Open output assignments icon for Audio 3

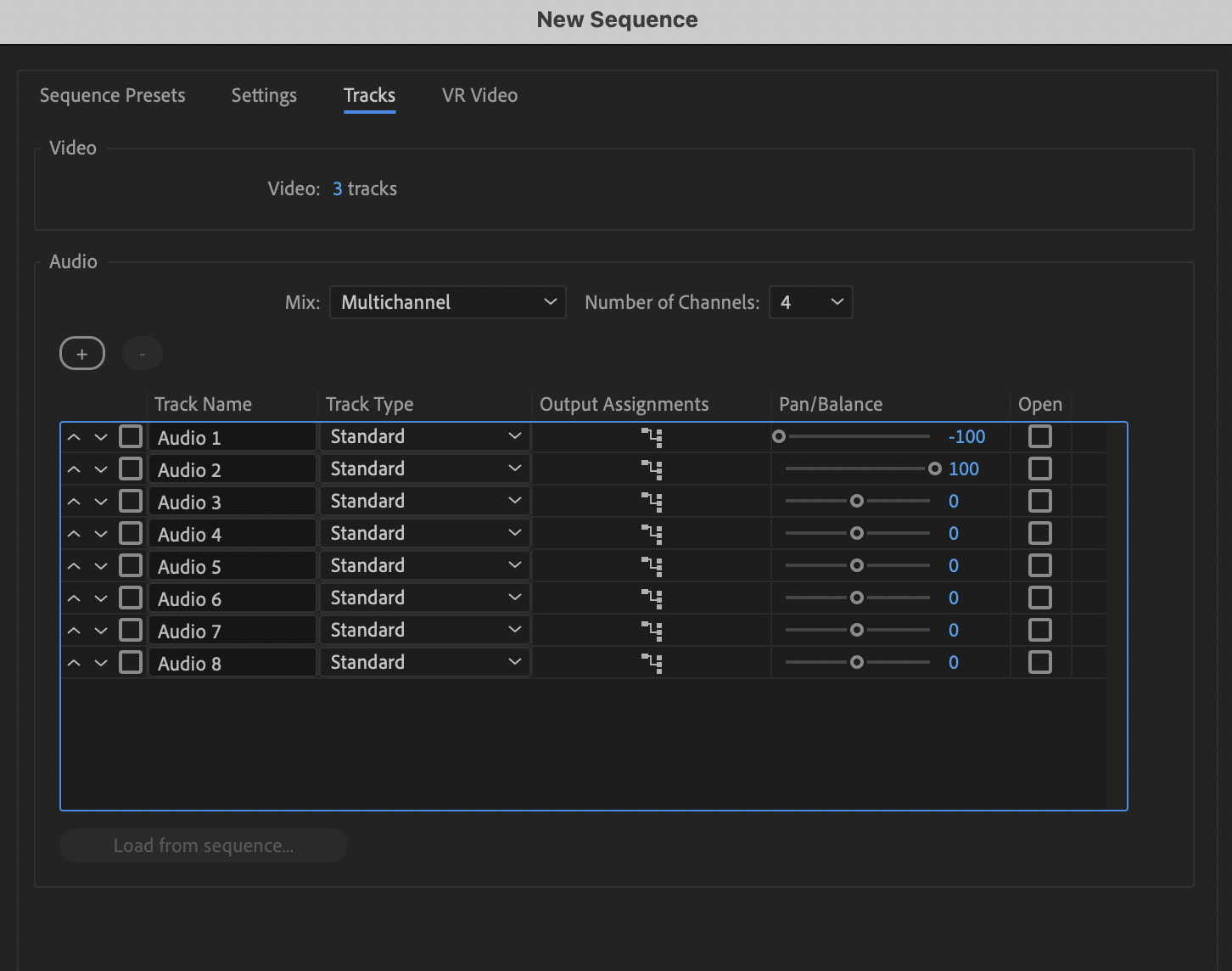pyautogui.click(x=651, y=502)
